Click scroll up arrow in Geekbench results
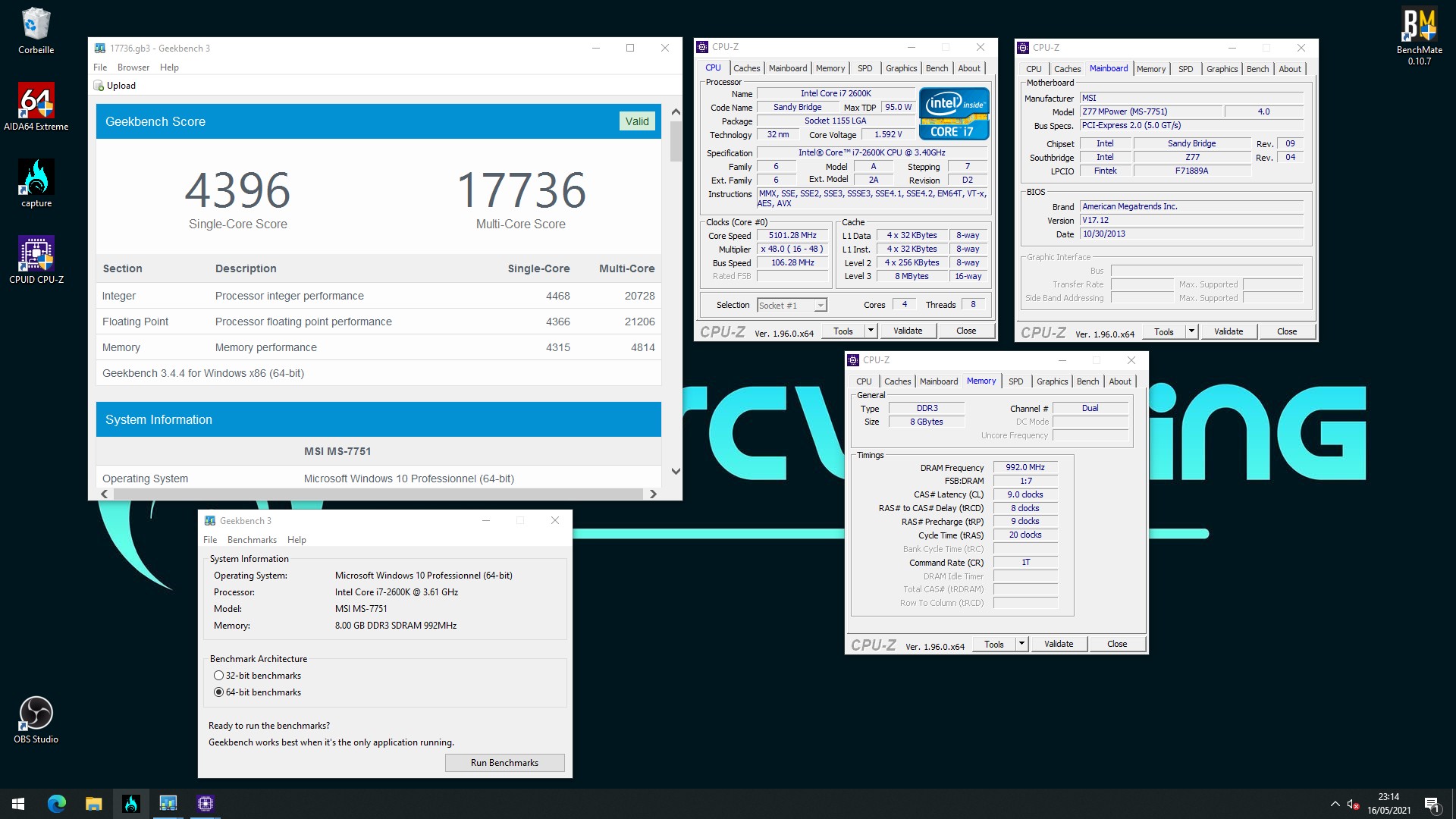The width and height of the screenshot is (1456, 819). (676, 111)
